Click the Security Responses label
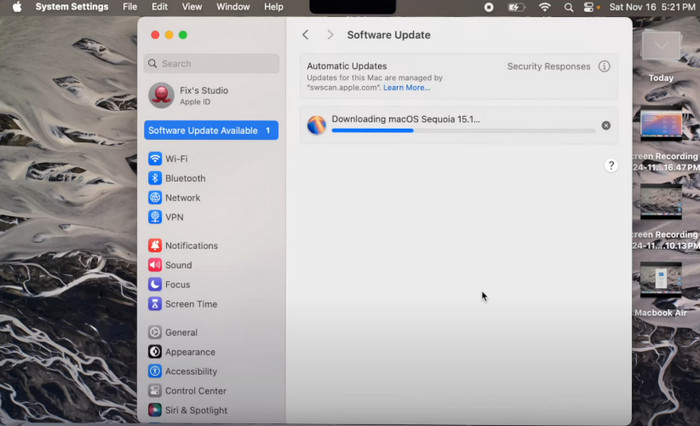Screen dimensions: 700x426 tap(549, 67)
